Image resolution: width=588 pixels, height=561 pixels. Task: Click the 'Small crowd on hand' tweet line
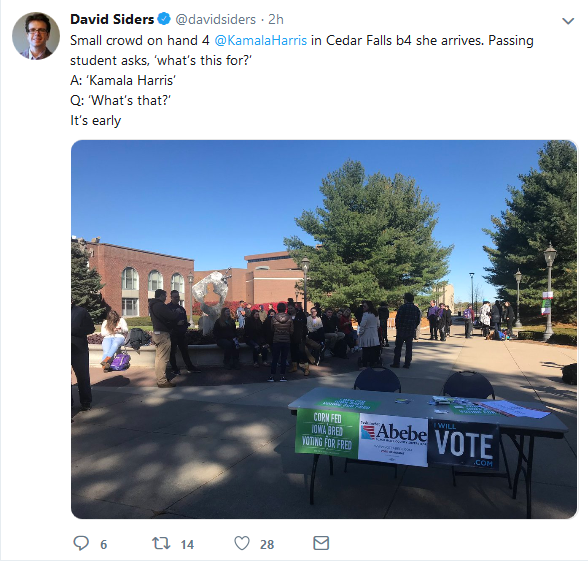pyautogui.click(x=302, y=40)
